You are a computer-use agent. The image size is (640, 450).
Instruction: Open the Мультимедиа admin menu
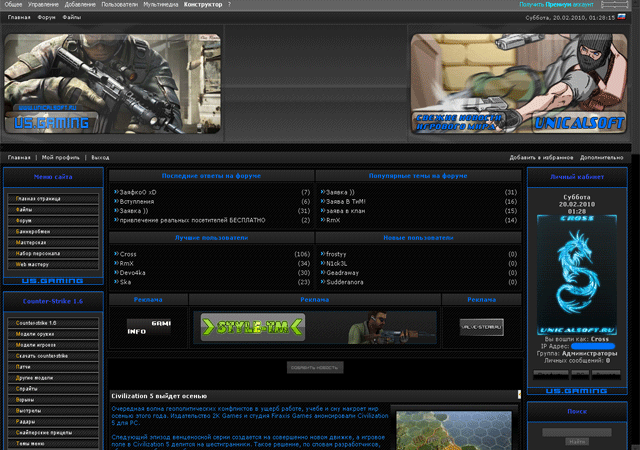[161, 5]
